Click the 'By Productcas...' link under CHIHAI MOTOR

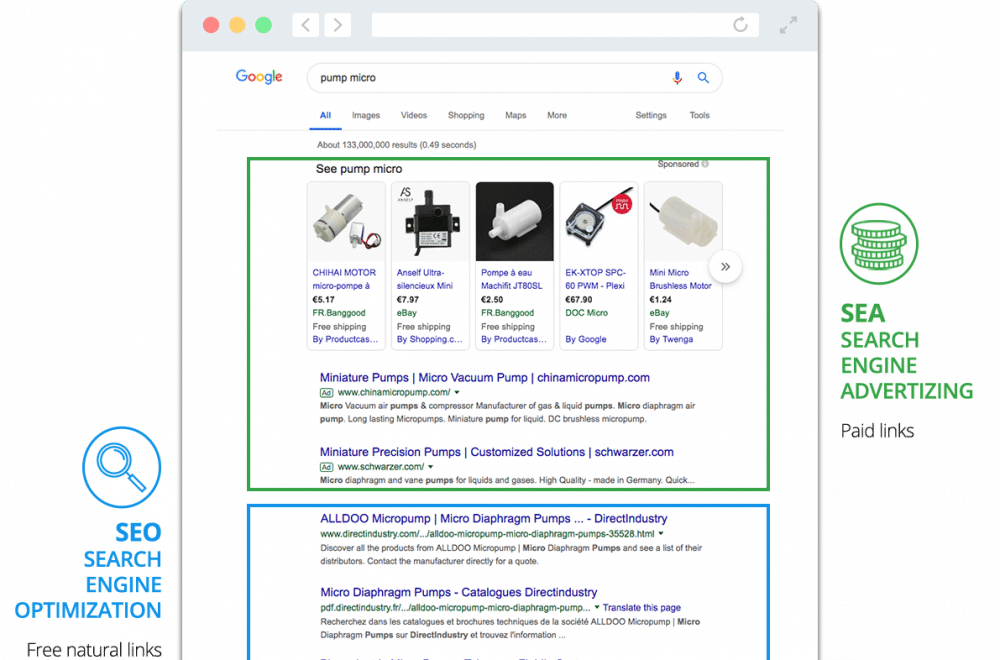pos(345,339)
